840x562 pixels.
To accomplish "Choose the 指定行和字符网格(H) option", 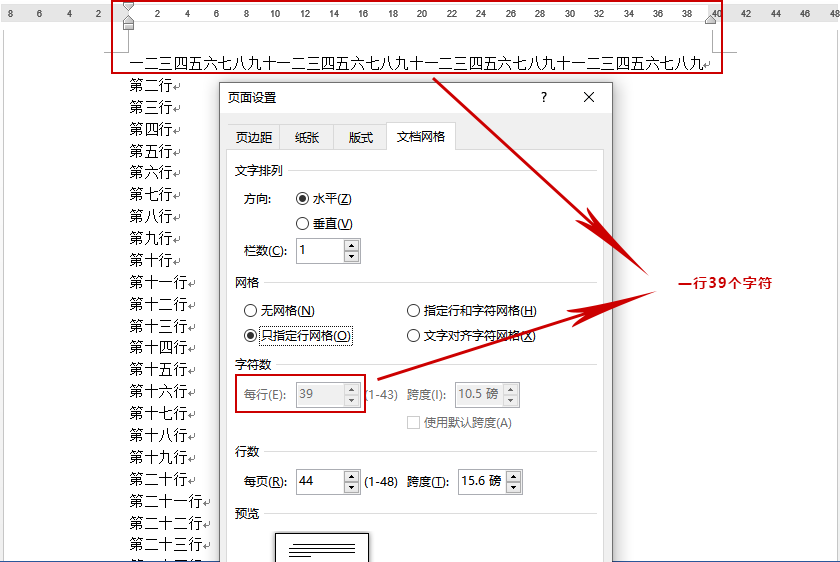I will tap(471, 311).
